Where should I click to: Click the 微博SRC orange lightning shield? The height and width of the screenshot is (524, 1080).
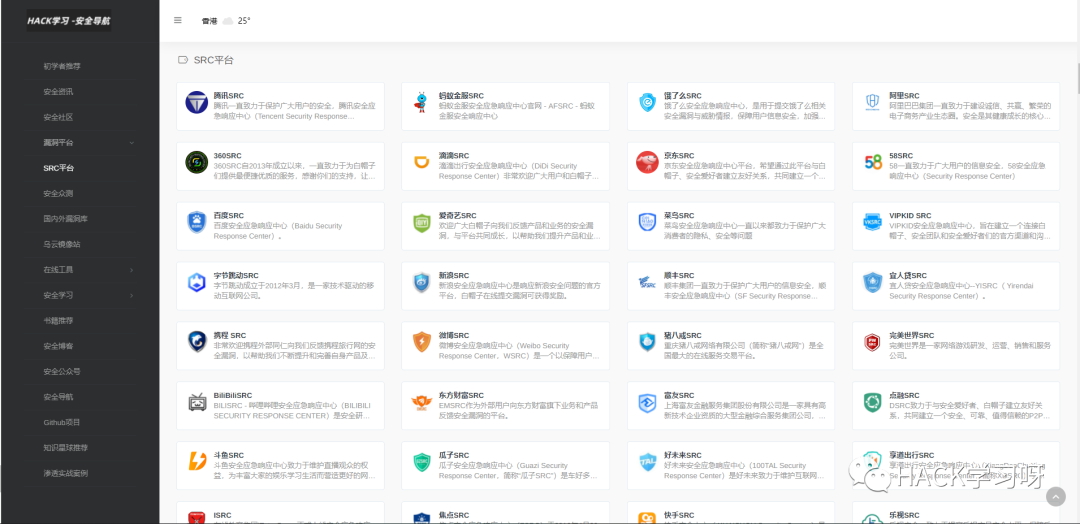tap(422, 342)
